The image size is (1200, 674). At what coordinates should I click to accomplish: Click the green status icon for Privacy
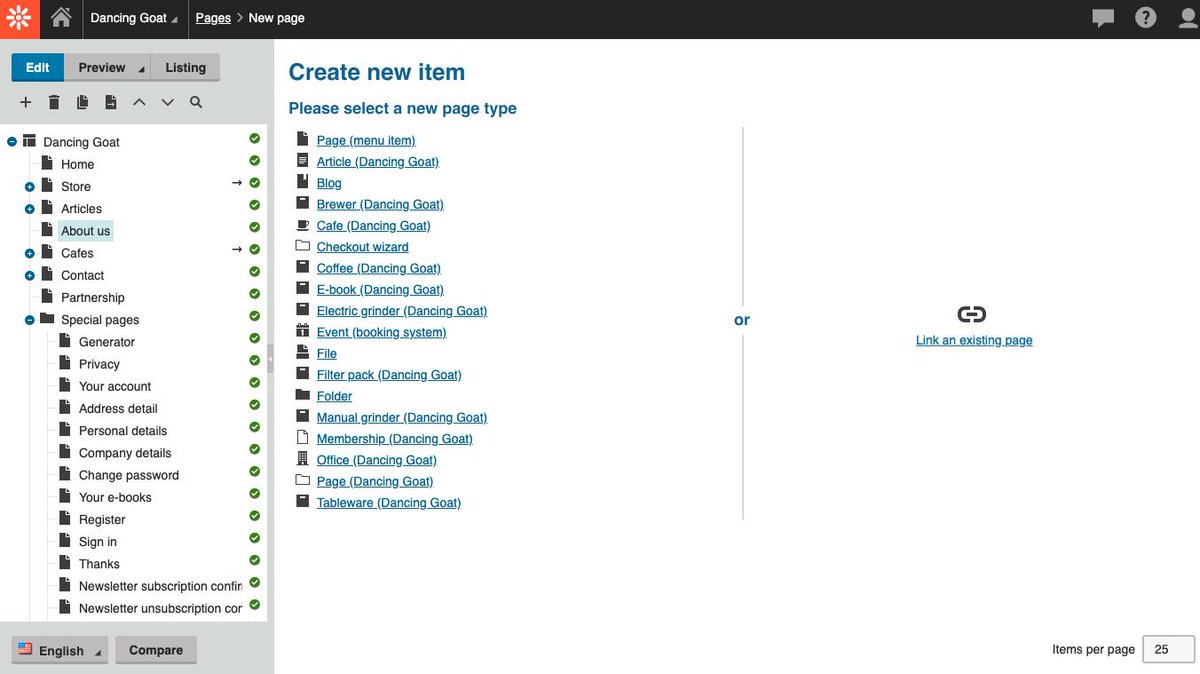click(255, 360)
